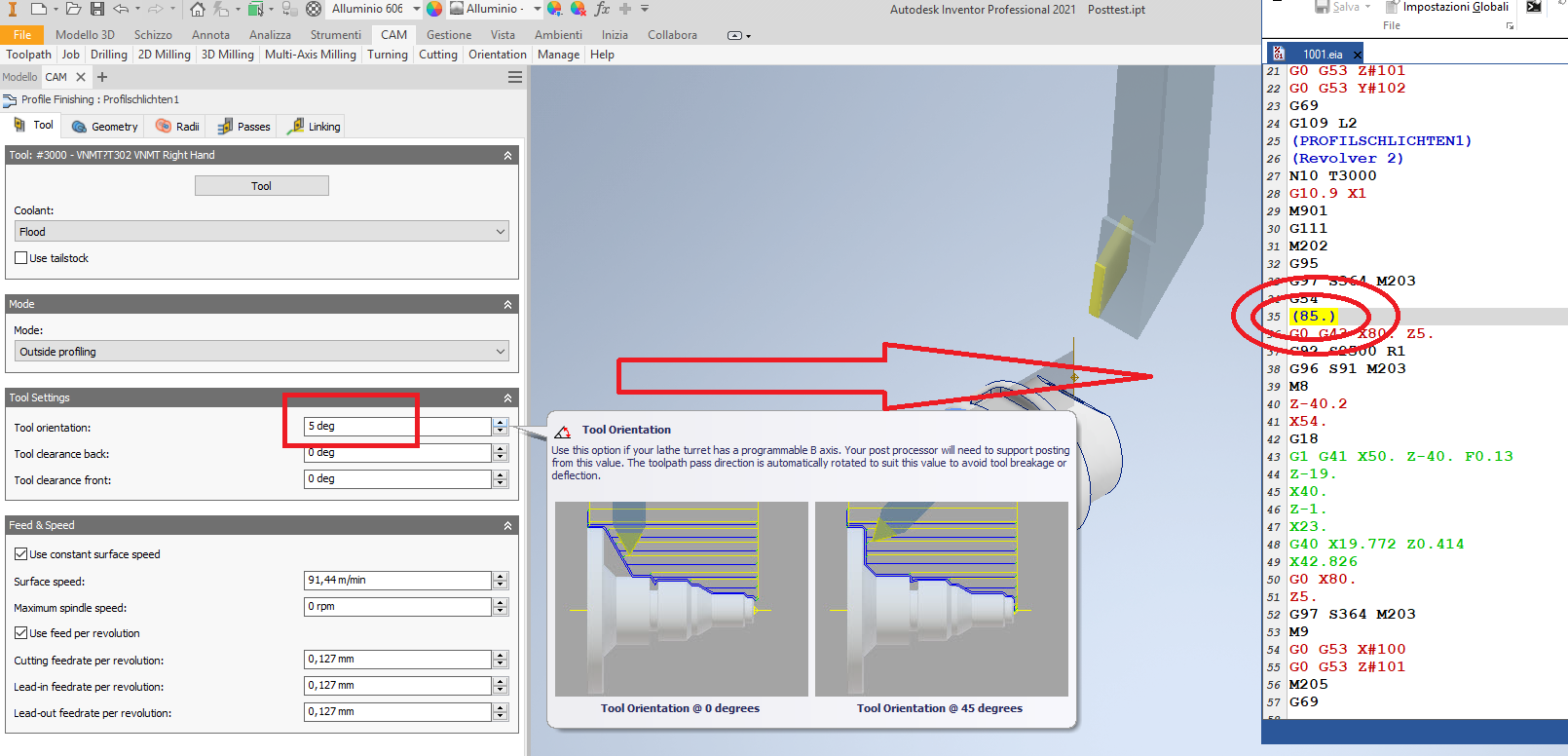Open the 2D Milling menu
The height and width of the screenshot is (756, 1568).
(165, 55)
